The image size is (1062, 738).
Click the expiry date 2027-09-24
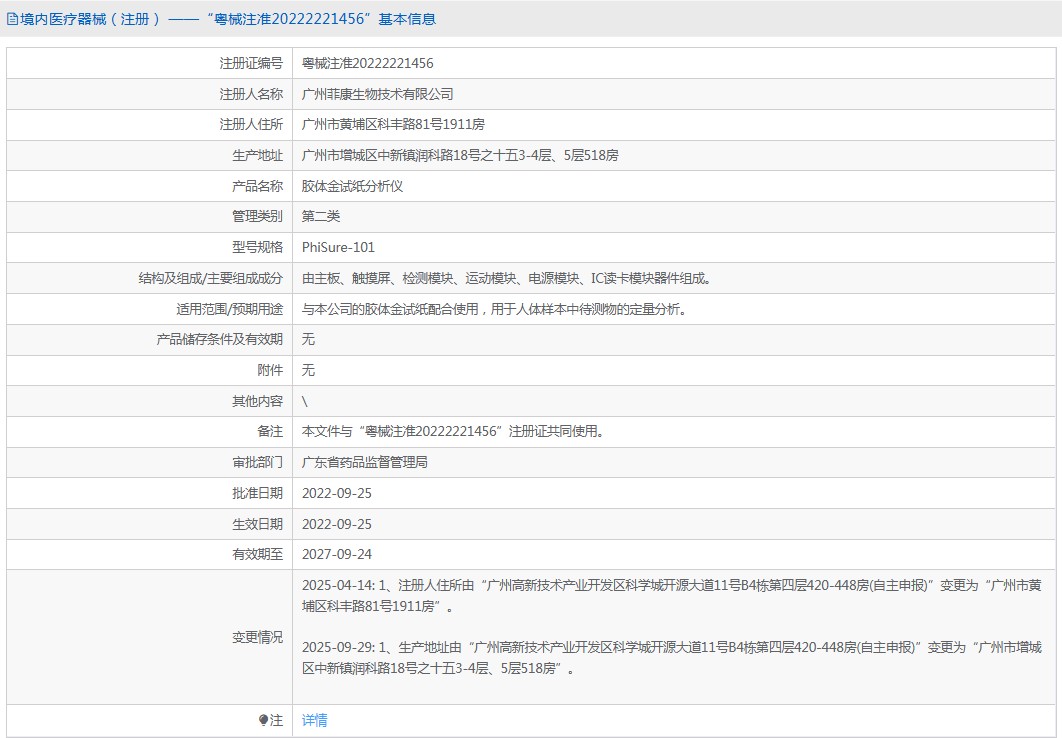337,555
